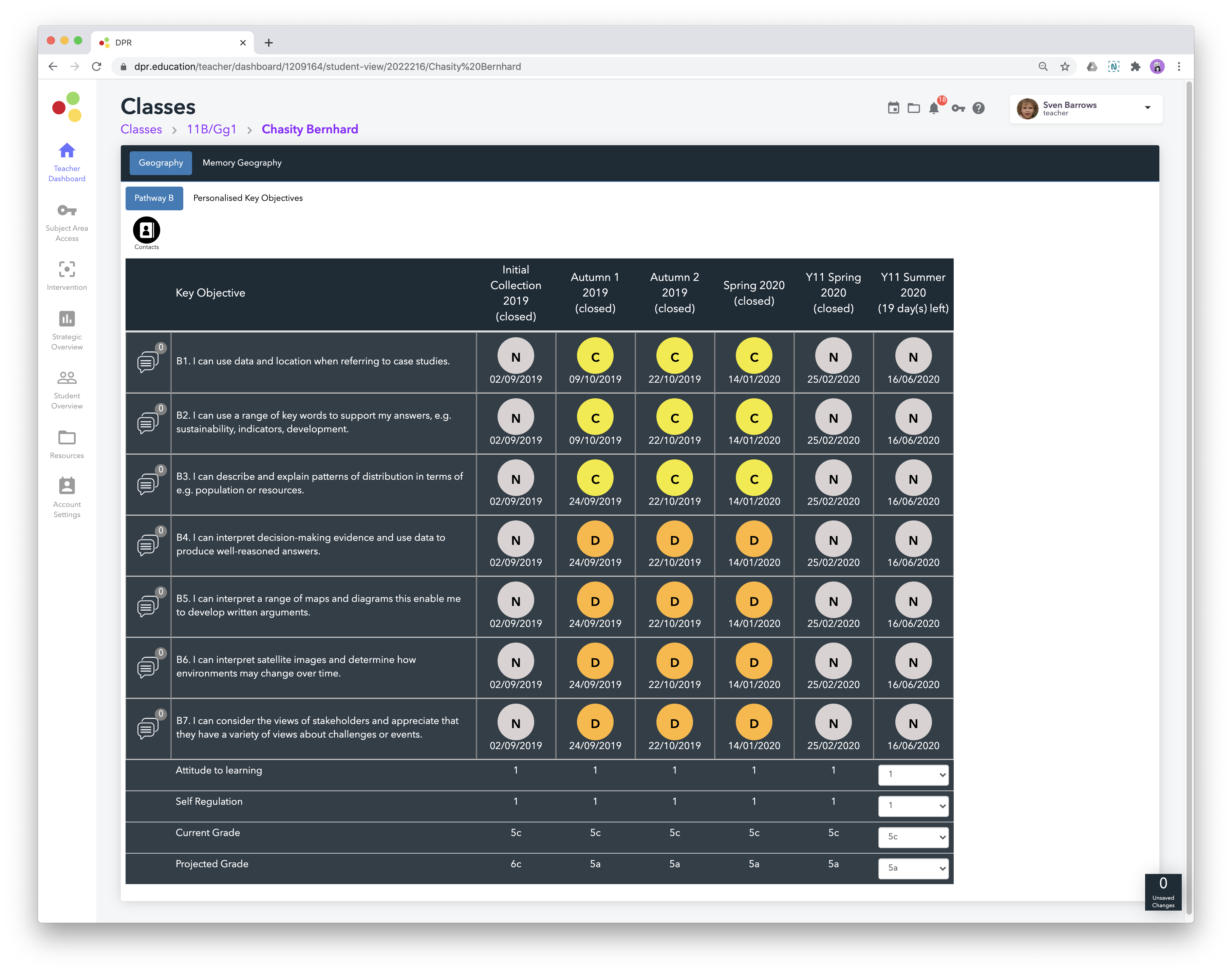
Task: Click the header key icon
Action: coord(958,108)
